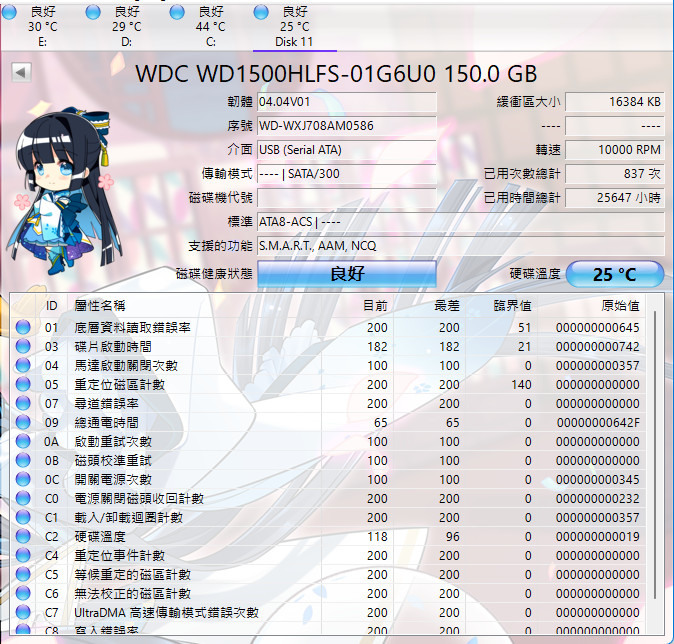Click the firmware field 04.04V01
Image resolution: width=674 pixels, height=644 pixels.
347,102
